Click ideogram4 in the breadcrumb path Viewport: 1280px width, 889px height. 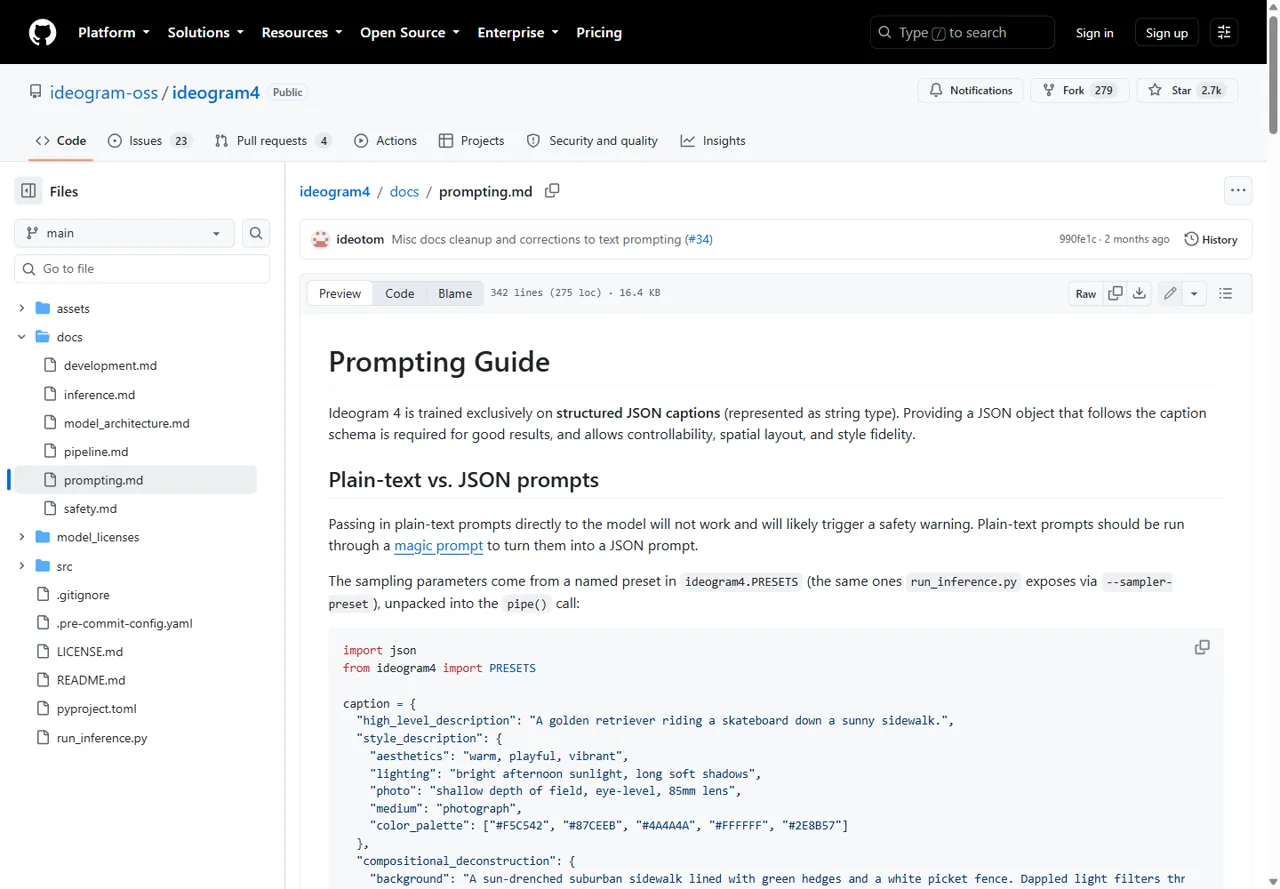point(335,191)
